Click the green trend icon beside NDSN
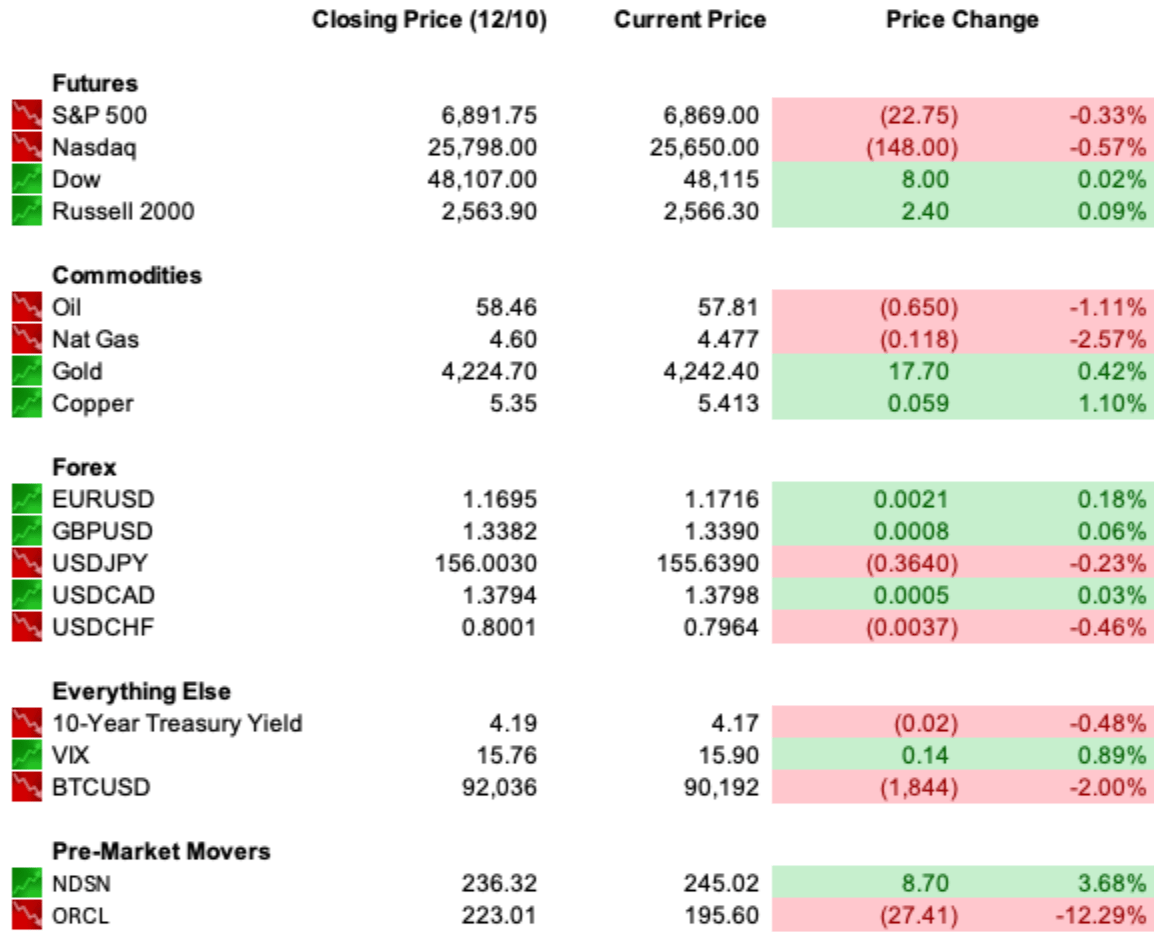The image size is (1158, 938). 27,883
